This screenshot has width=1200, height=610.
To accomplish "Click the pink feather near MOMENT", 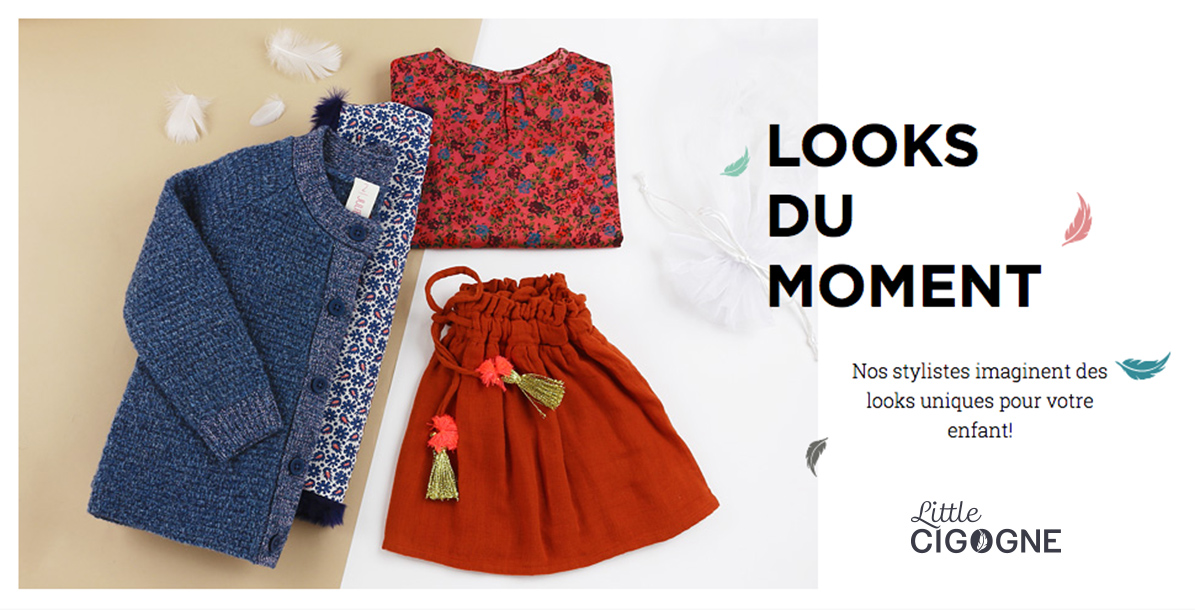I will click(1076, 220).
